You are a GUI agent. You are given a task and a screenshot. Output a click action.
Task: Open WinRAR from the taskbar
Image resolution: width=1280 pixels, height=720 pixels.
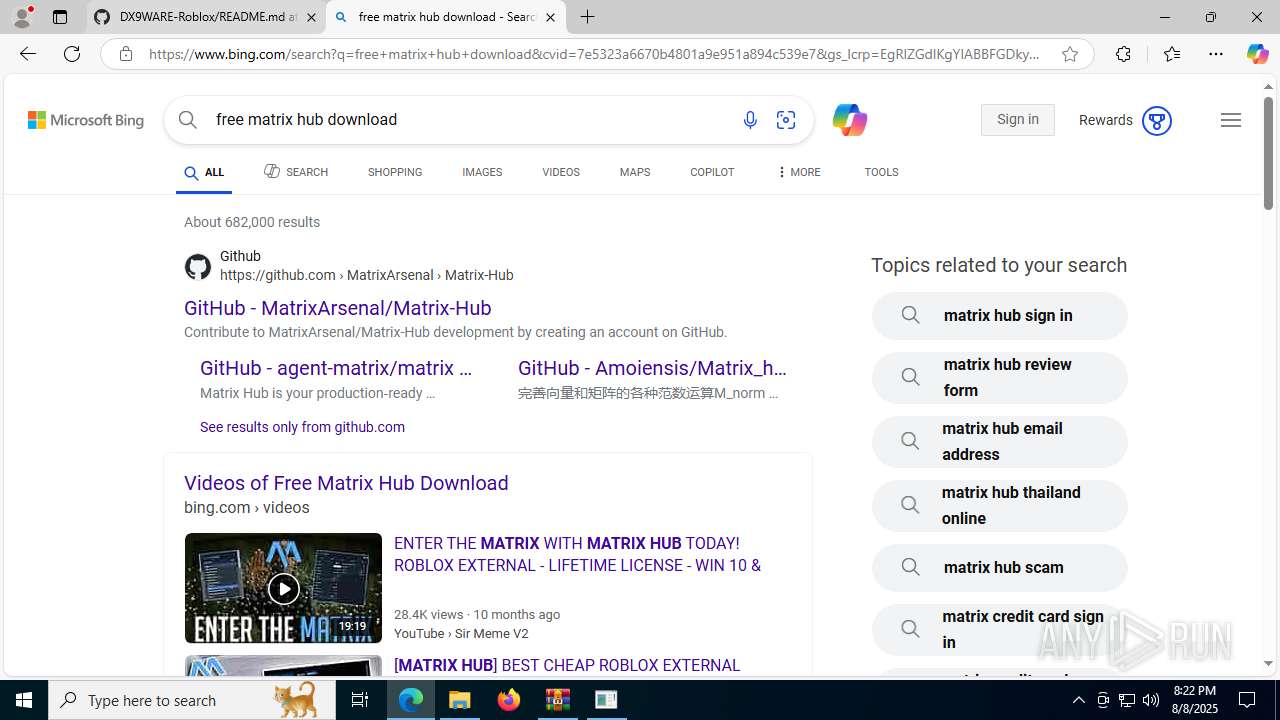click(x=557, y=700)
